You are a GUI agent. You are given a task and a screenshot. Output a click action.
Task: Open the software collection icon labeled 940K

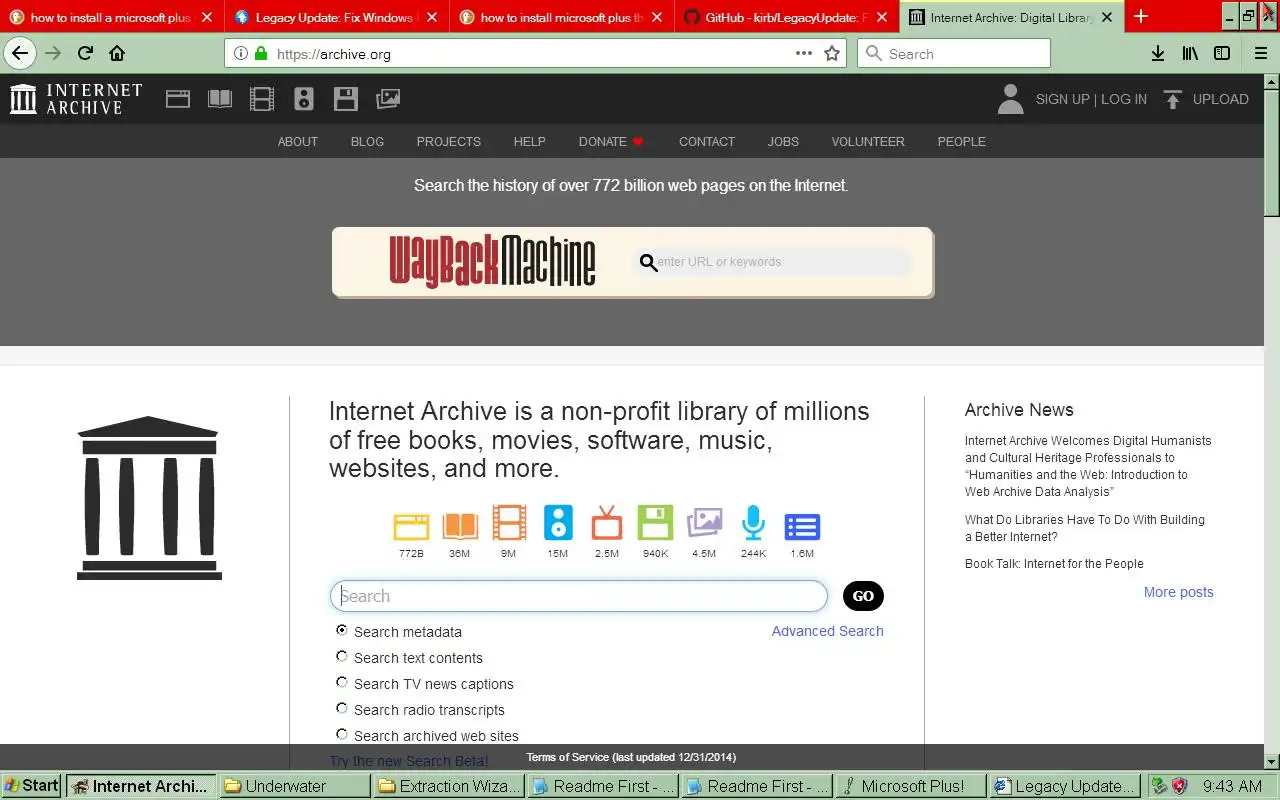[x=656, y=523]
